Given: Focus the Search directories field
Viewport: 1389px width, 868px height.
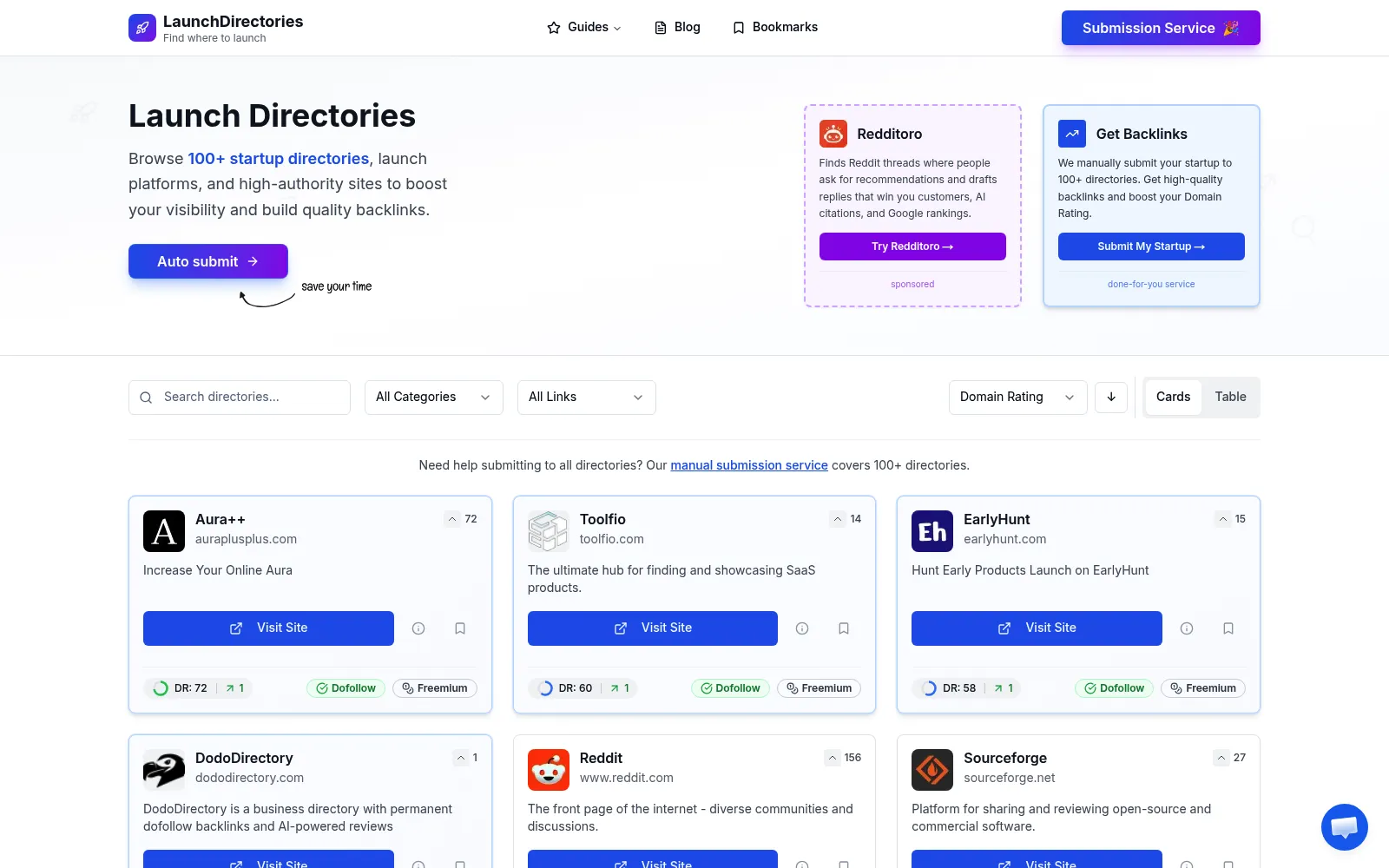Looking at the screenshot, I should (x=240, y=398).
